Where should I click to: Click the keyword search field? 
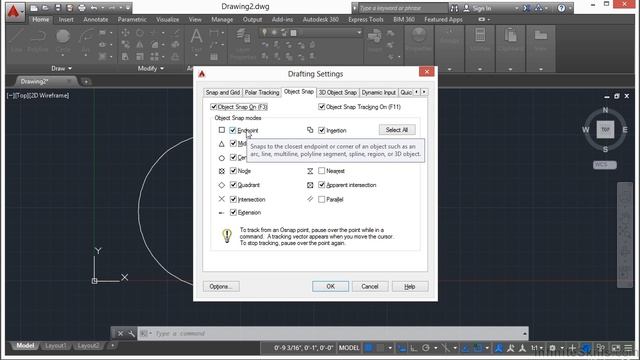click(x=402, y=8)
